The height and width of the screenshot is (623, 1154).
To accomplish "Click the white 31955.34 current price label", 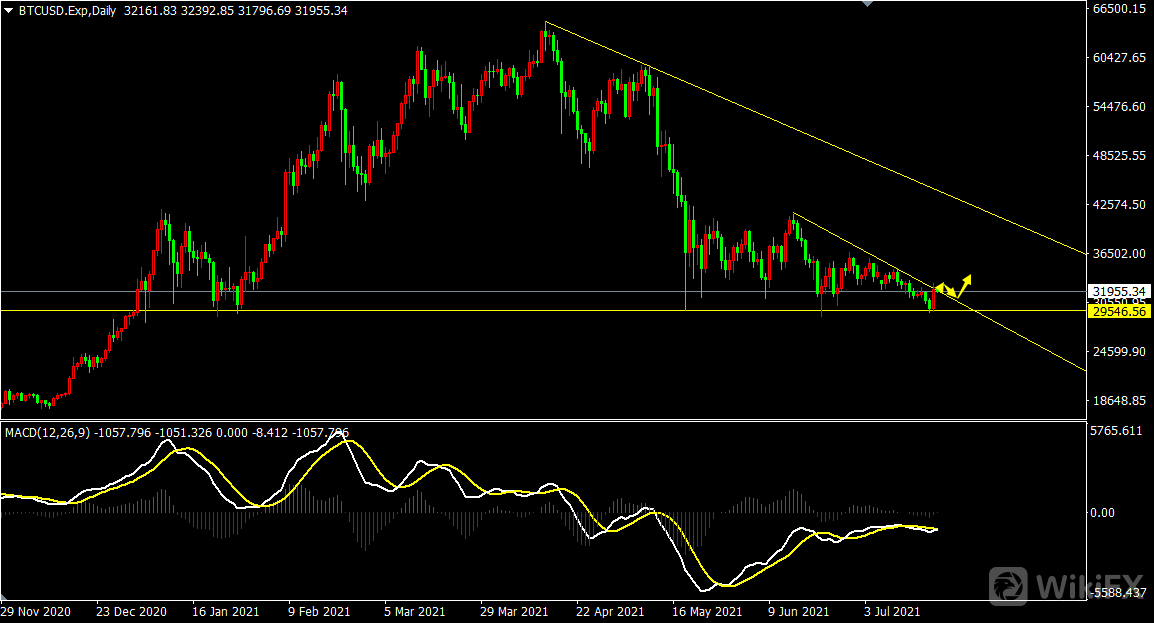I will coord(1119,292).
